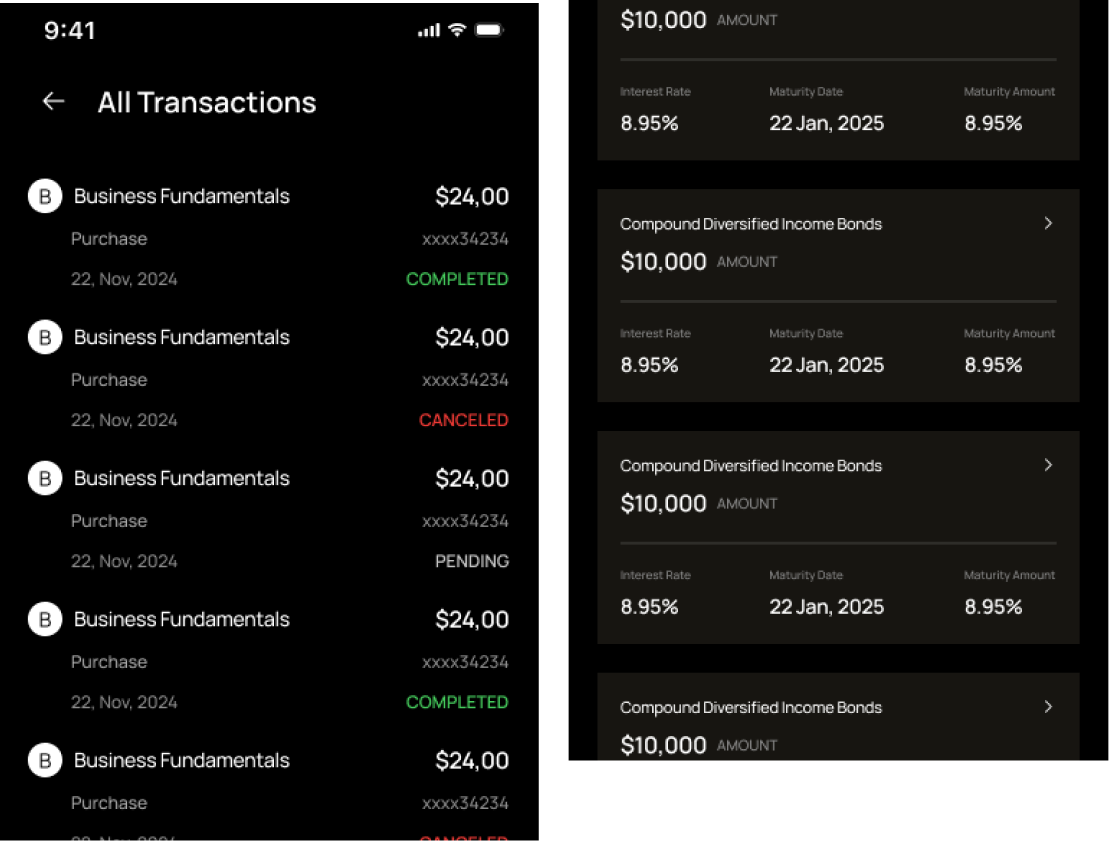Screen dimensions: 1109x841
Task: Select the PENDING status label
Action: click(472, 561)
